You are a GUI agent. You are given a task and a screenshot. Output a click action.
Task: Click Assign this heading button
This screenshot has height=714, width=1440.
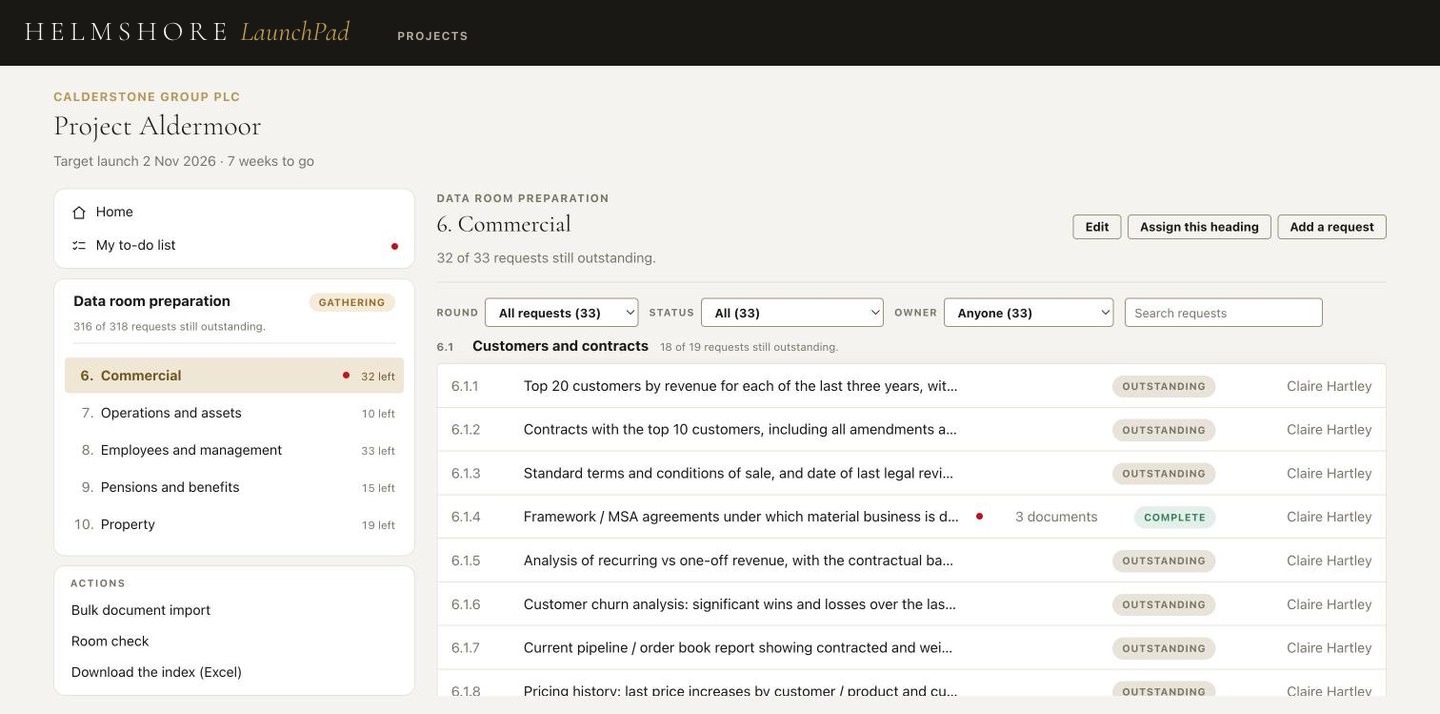pyautogui.click(x=1199, y=227)
